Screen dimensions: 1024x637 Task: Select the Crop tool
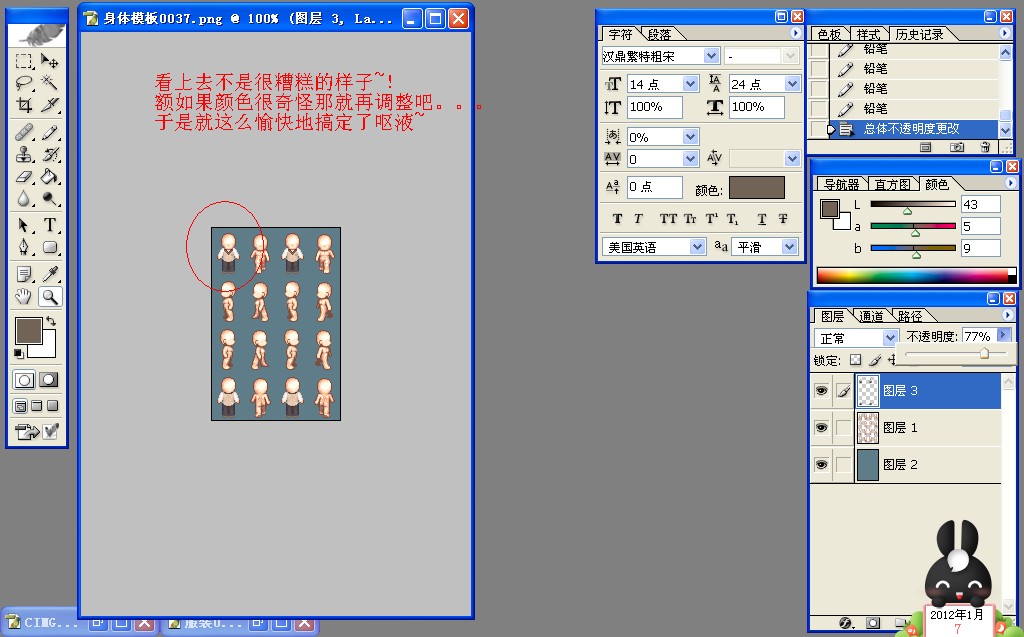(x=24, y=105)
